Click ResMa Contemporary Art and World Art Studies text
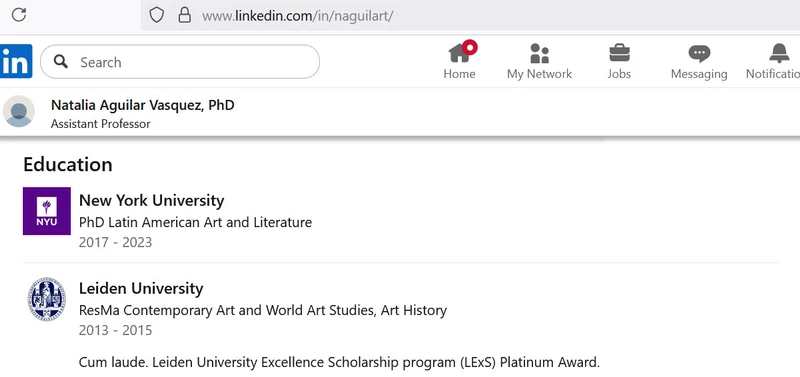The image size is (800, 377). [263, 310]
